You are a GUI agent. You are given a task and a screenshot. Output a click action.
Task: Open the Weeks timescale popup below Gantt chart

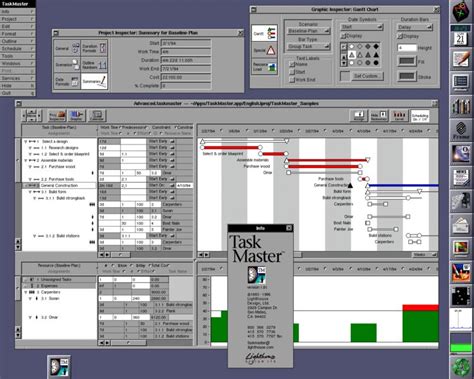click(425, 255)
